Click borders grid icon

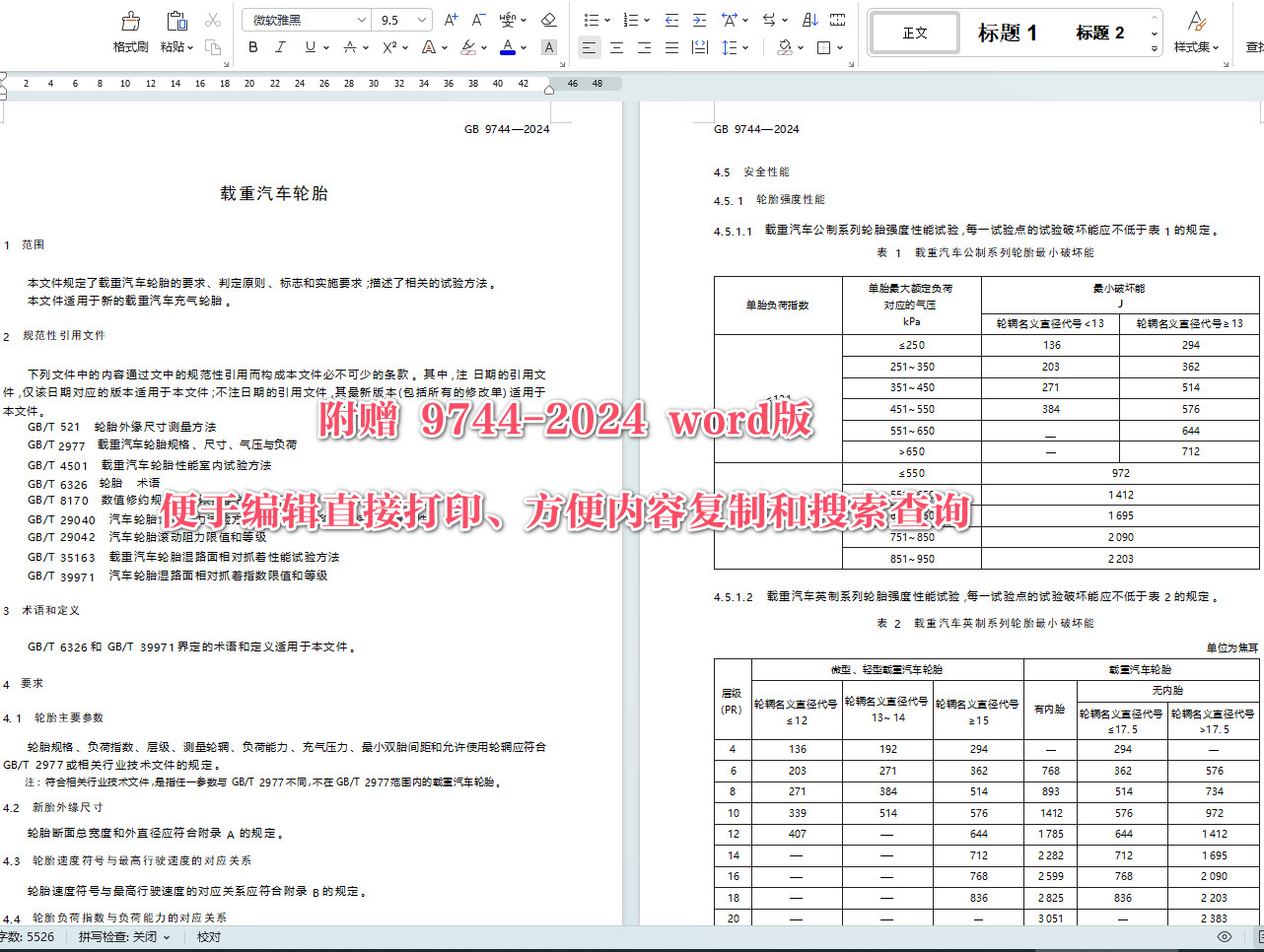pos(824,47)
